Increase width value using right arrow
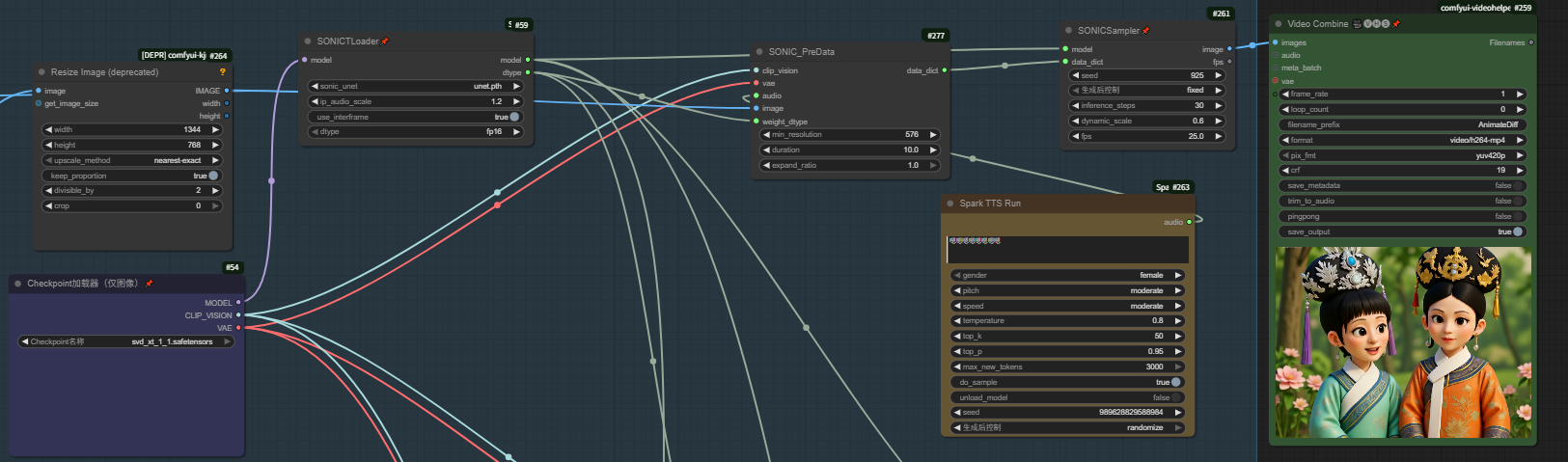The width and height of the screenshot is (1568, 462). (215, 129)
